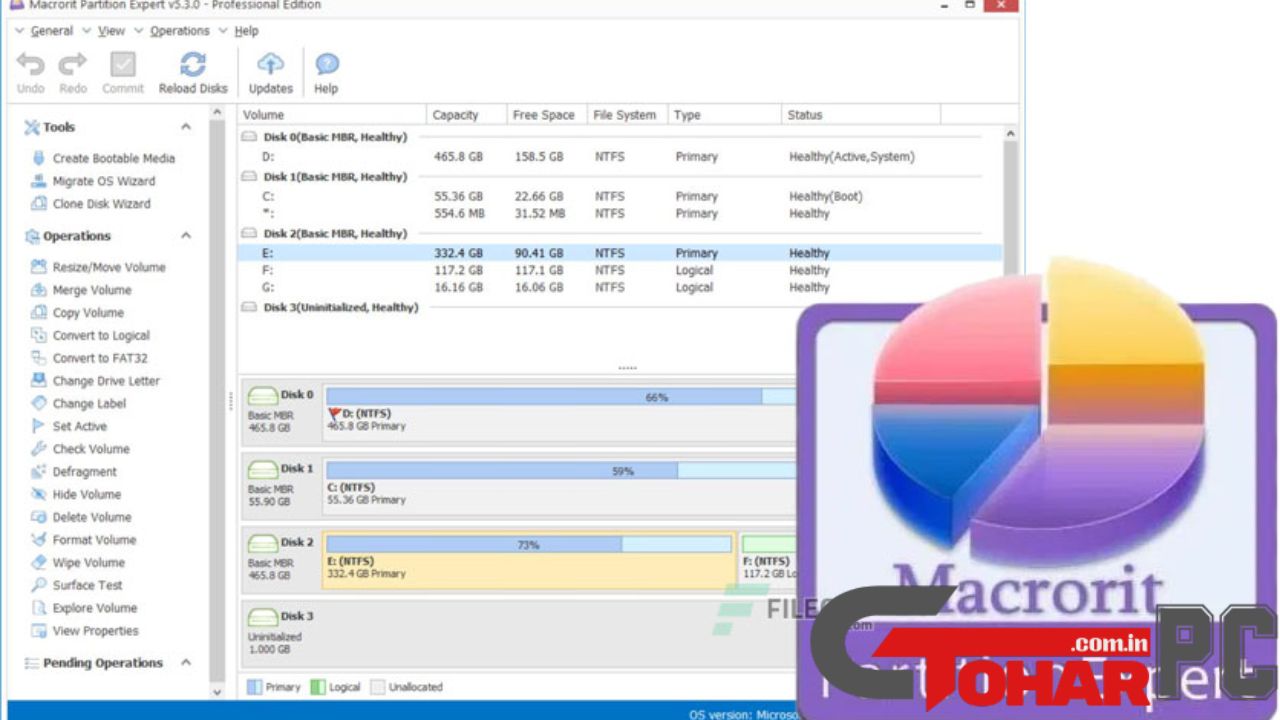Select the D: volume row
Screen dimensions: 1280x720
[620, 157]
